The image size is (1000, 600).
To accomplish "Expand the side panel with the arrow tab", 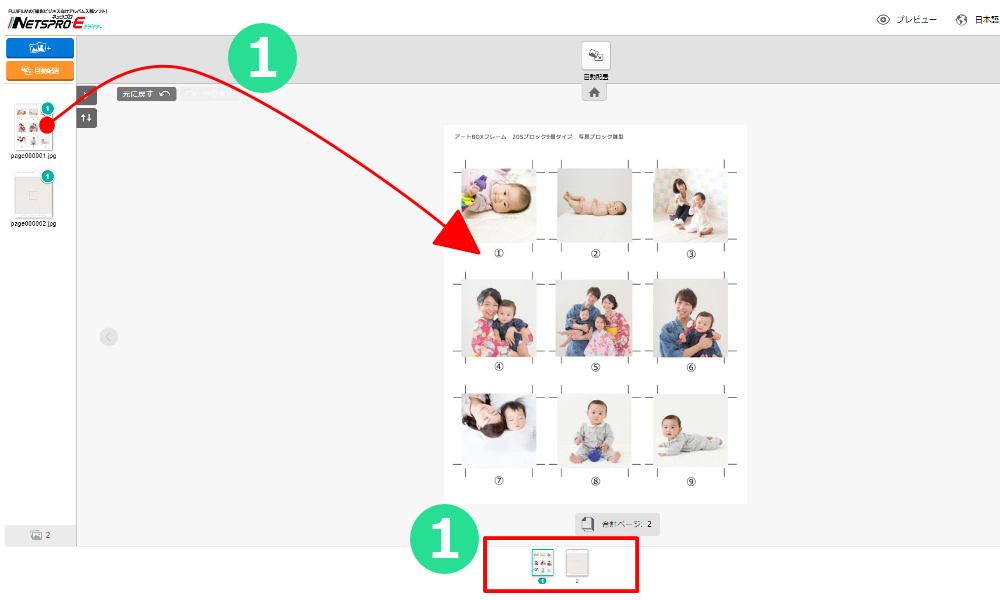I will coord(87,94).
